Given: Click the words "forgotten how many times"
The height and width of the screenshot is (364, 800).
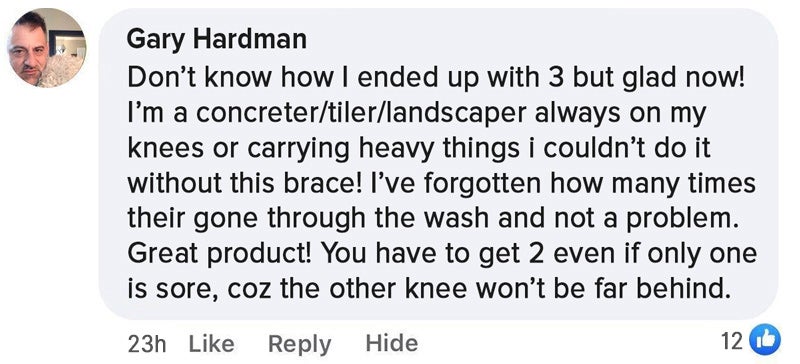Looking at the screenshot, I should click(587, 183).
